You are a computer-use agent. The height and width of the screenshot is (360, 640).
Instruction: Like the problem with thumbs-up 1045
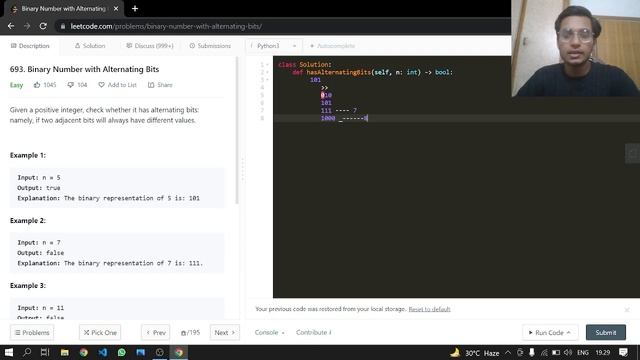pyautogui.click(x=45, y=85)
